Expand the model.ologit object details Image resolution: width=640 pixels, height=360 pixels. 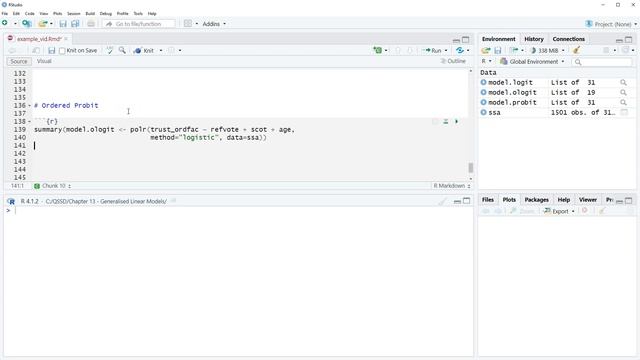(x=484, y=93)
